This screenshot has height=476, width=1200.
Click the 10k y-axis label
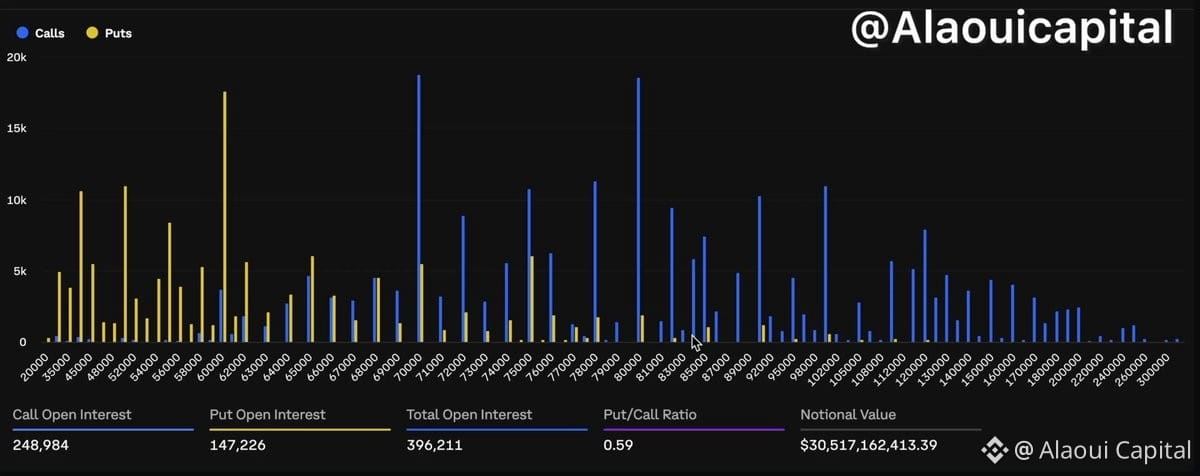(16, 200)
